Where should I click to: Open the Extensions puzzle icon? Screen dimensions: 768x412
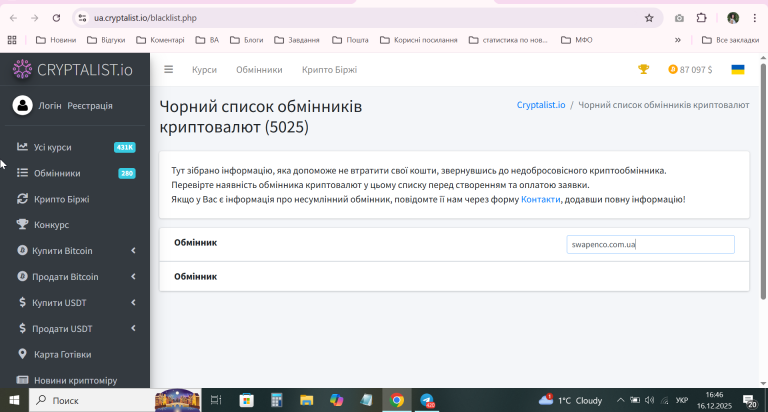(701, 18)
